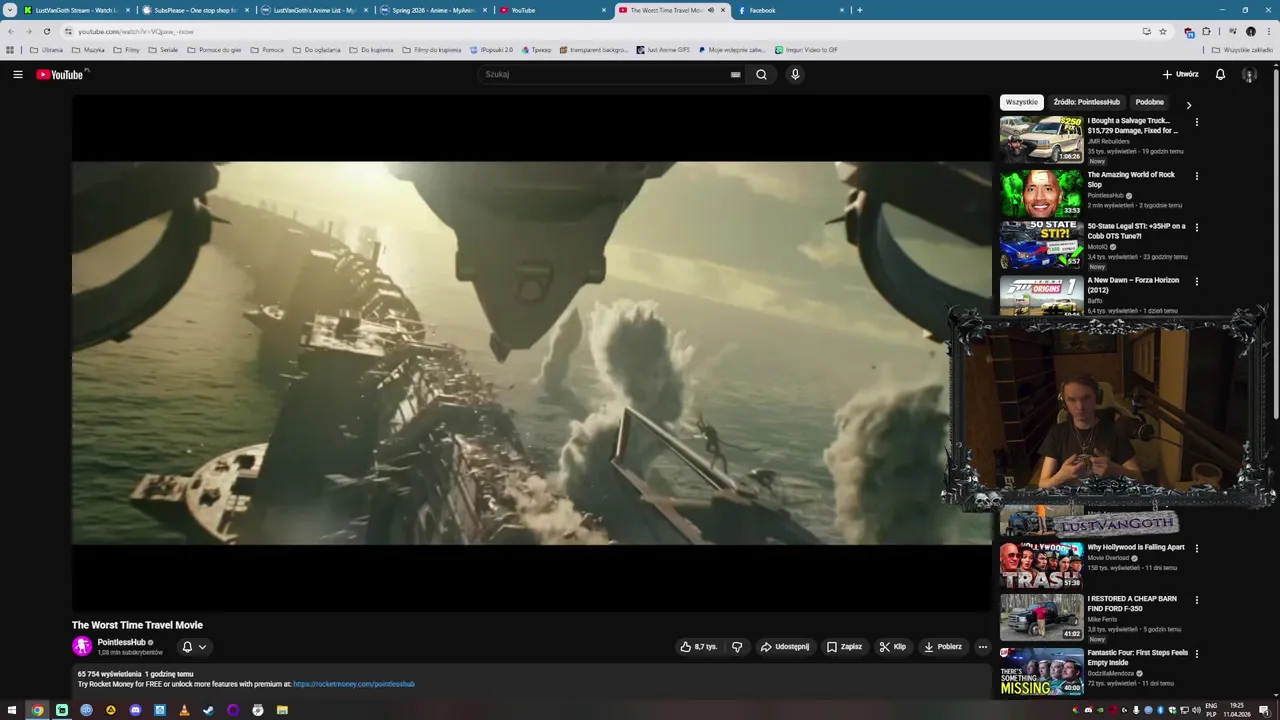
Task: Switch to Spring 2026 Anime MyAnimeList tab
Action: (x=433, y=10)
